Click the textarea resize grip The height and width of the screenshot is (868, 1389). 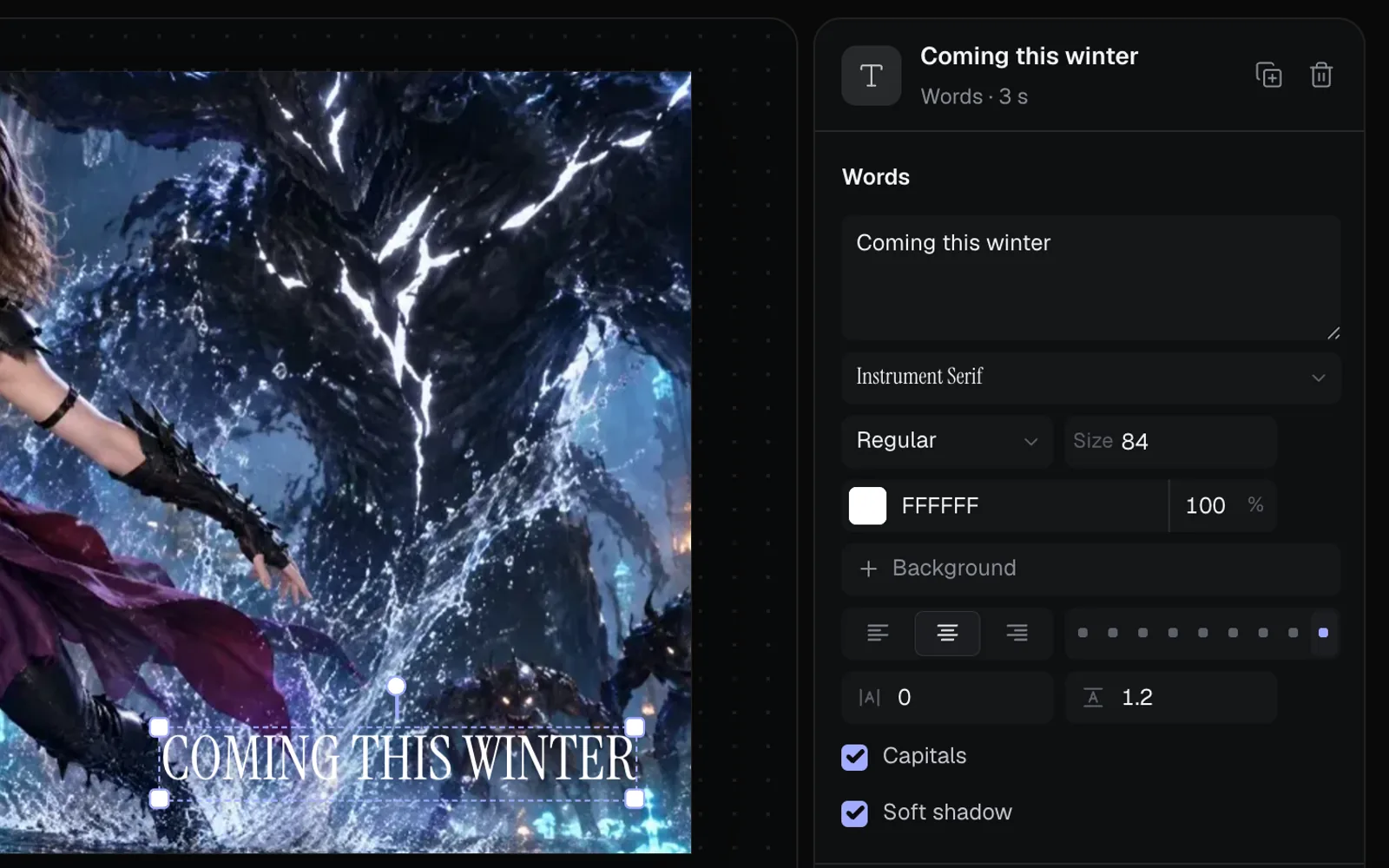pyautogui.click(x=1333, y=333)
